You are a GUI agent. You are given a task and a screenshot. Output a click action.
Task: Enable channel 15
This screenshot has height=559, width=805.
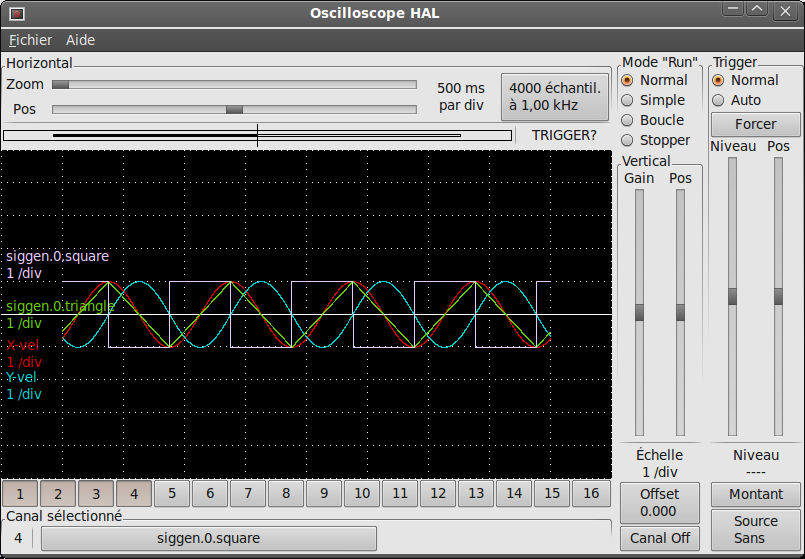click(x=552, y=494)
